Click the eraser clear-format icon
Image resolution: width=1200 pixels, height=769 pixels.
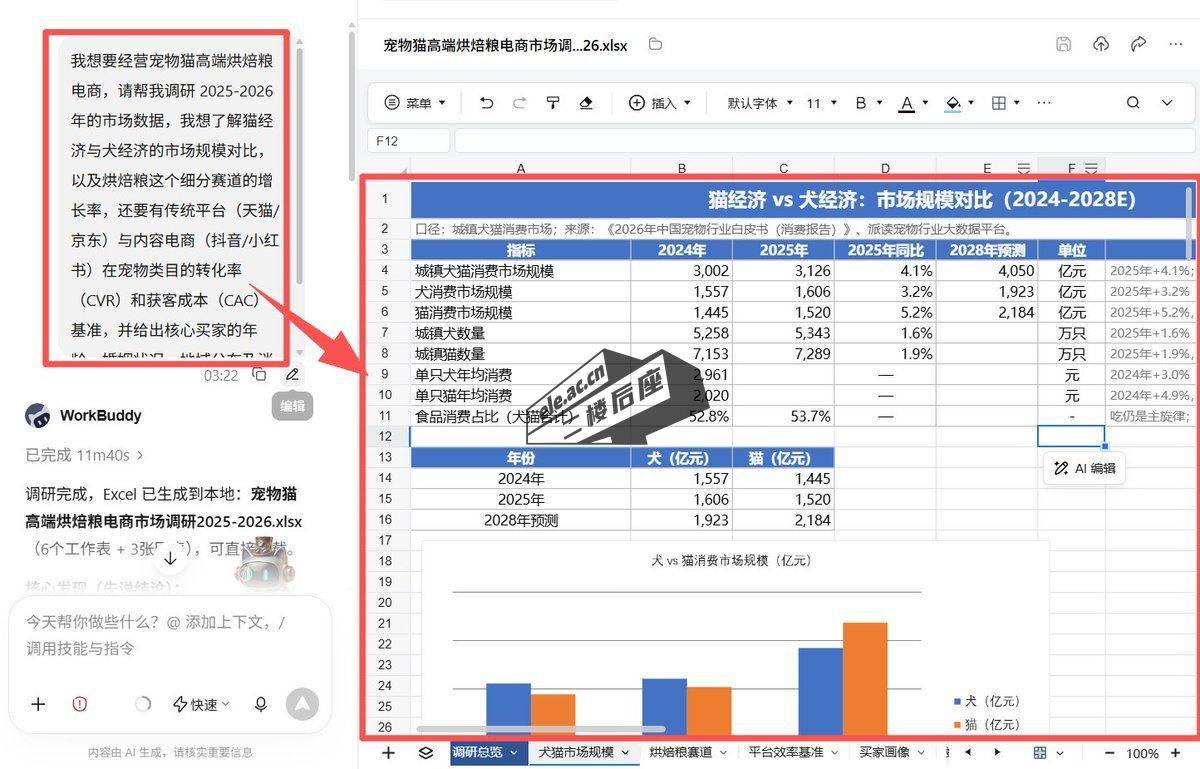[587, 103]
